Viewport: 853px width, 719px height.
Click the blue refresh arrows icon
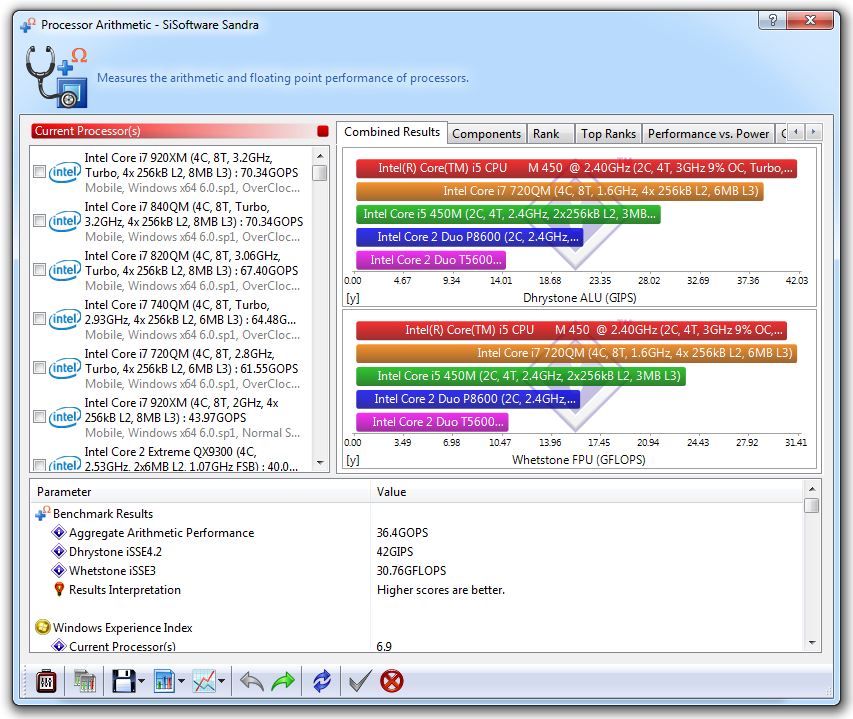[322, 681]
